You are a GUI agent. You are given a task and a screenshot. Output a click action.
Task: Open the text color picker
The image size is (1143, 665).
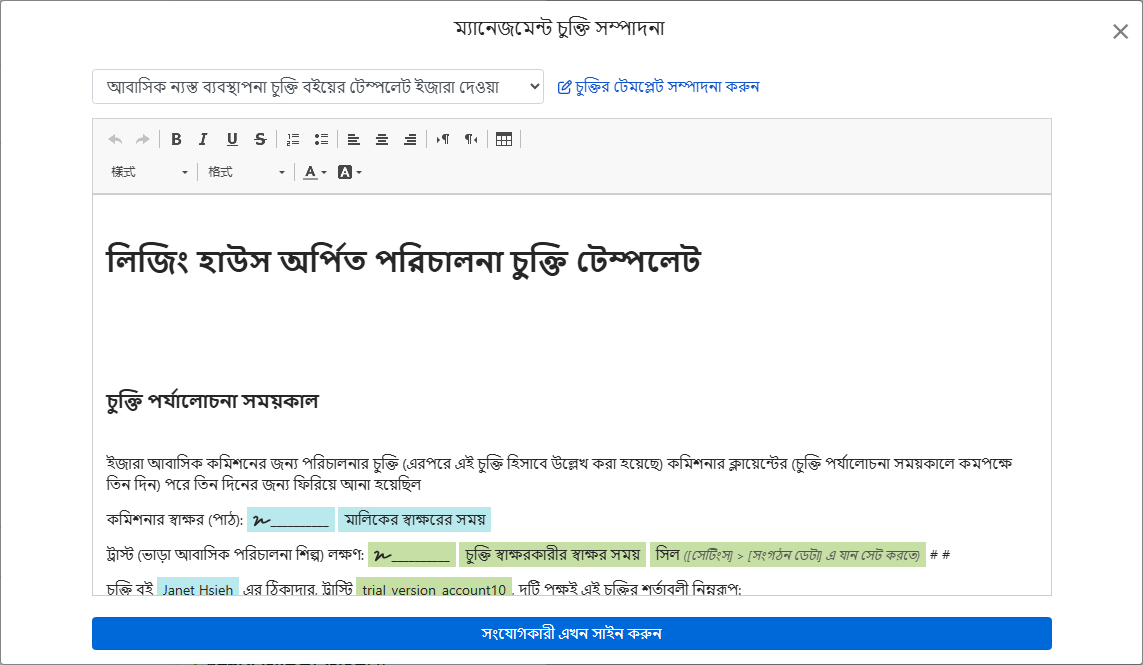315,172
